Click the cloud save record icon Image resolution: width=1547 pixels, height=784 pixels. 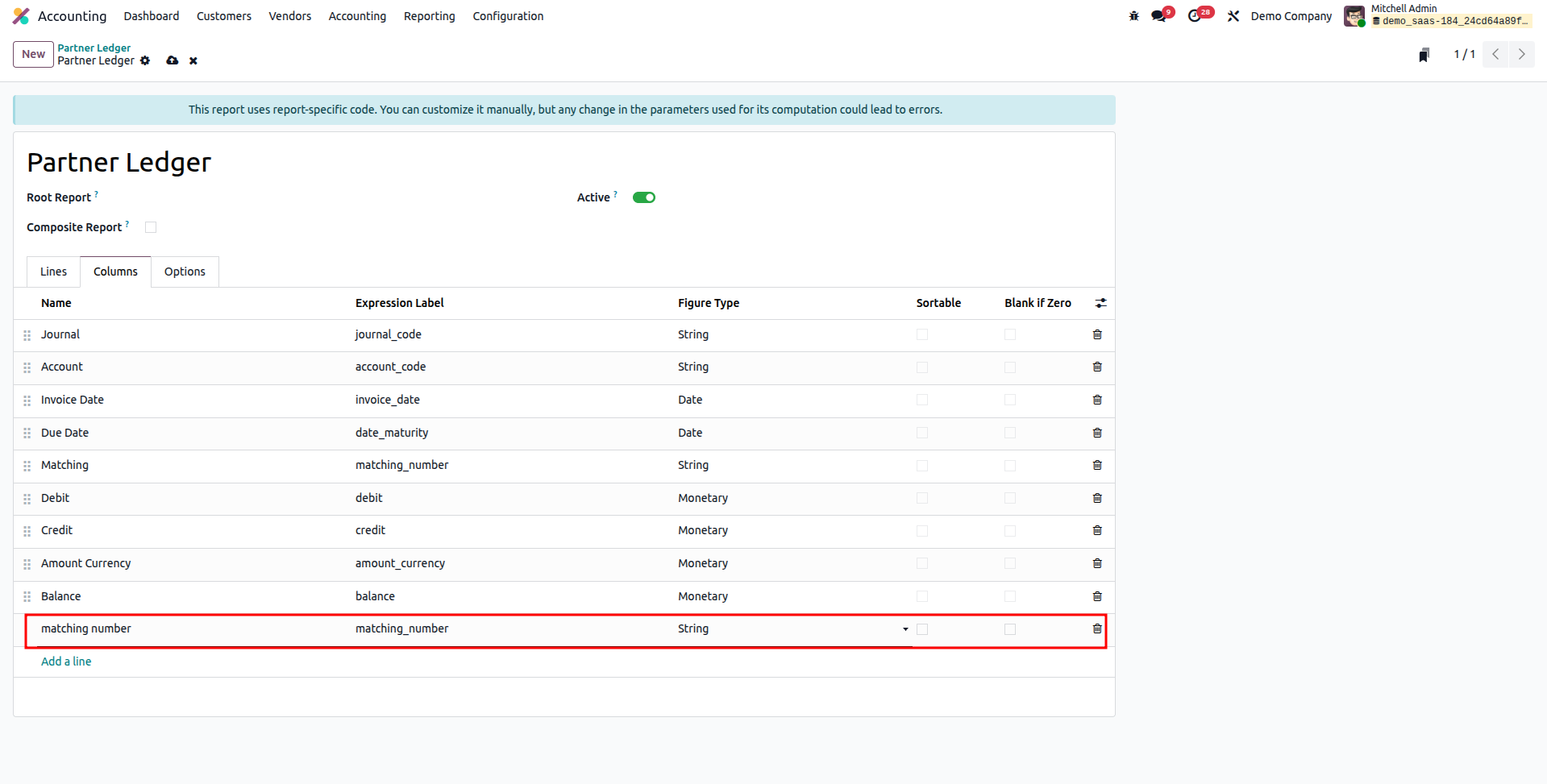coord(172,60)
